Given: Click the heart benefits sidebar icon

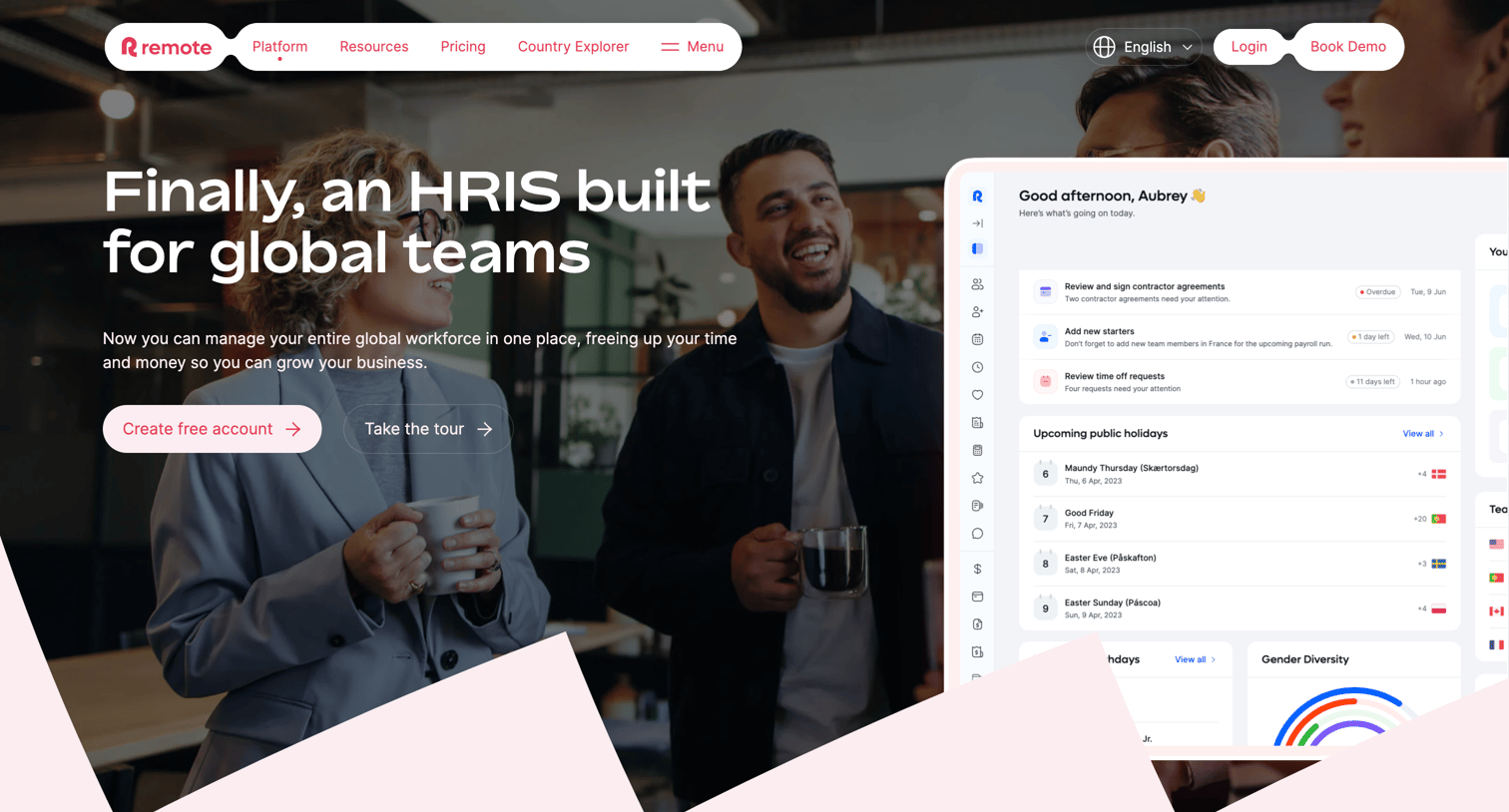Looking at the screenshot, I should click(977, 395).
